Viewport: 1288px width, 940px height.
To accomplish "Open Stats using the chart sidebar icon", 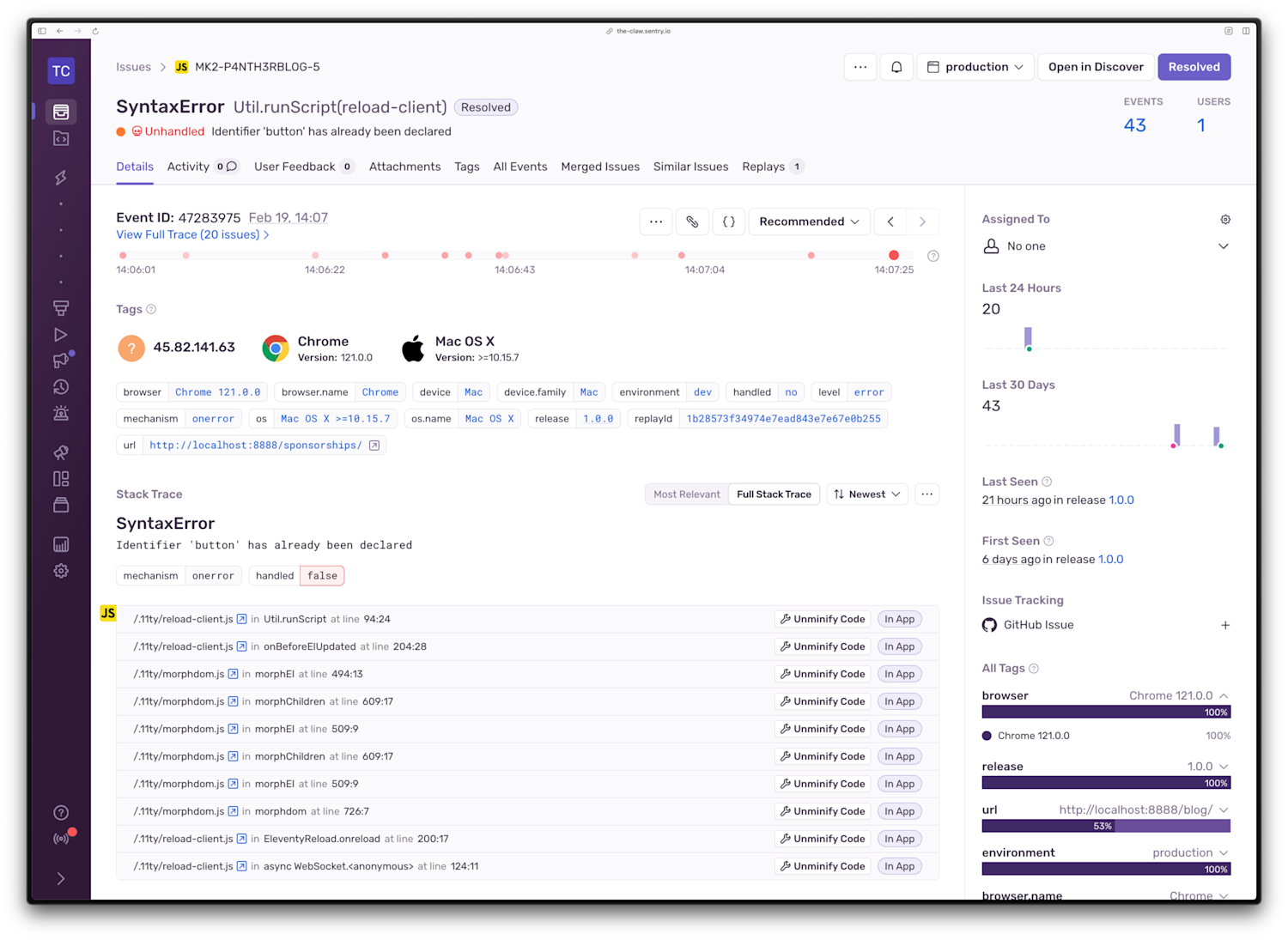I will pos(60,543).
